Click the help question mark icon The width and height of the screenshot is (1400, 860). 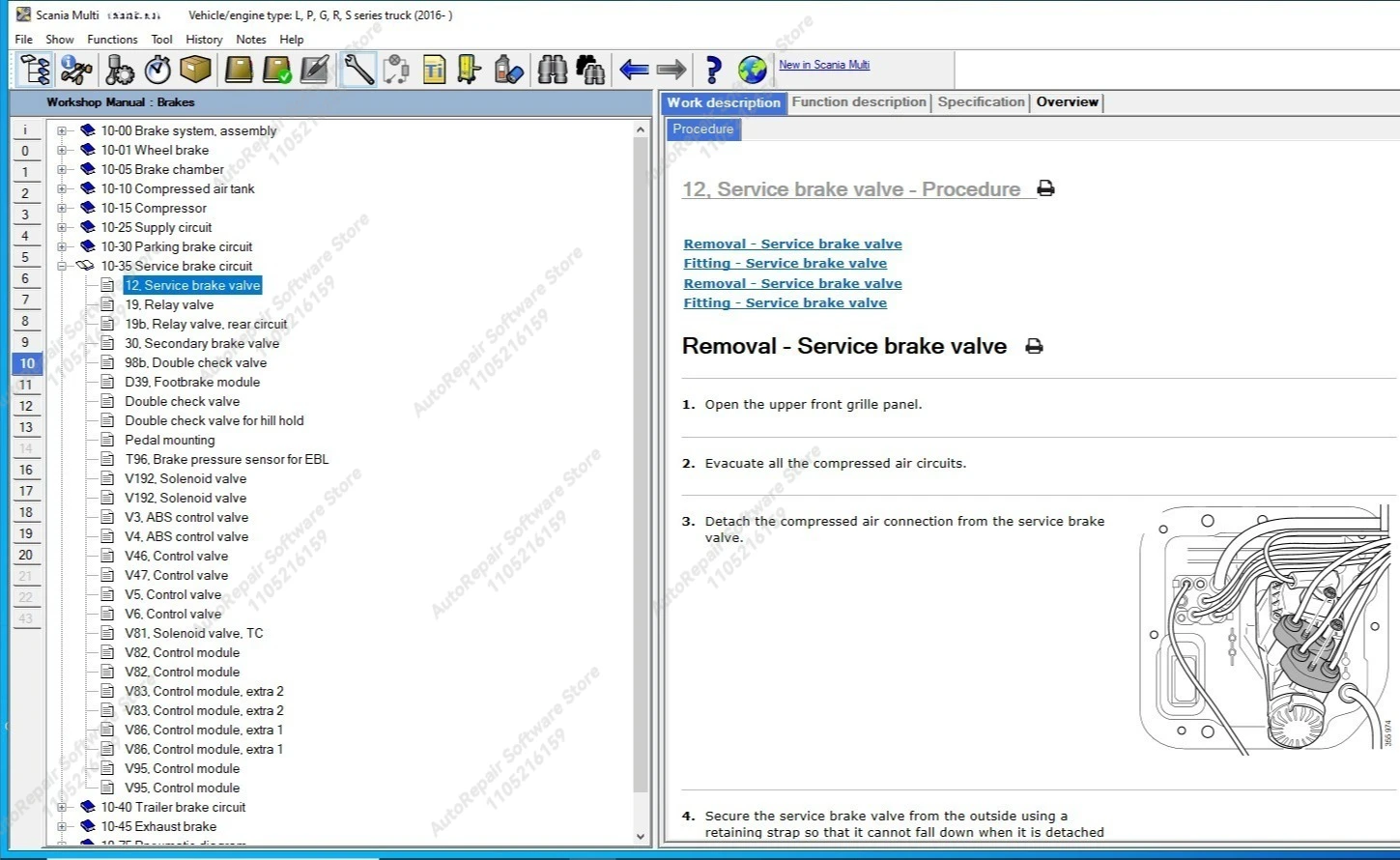pyautogui.click(x=712, y=69)
